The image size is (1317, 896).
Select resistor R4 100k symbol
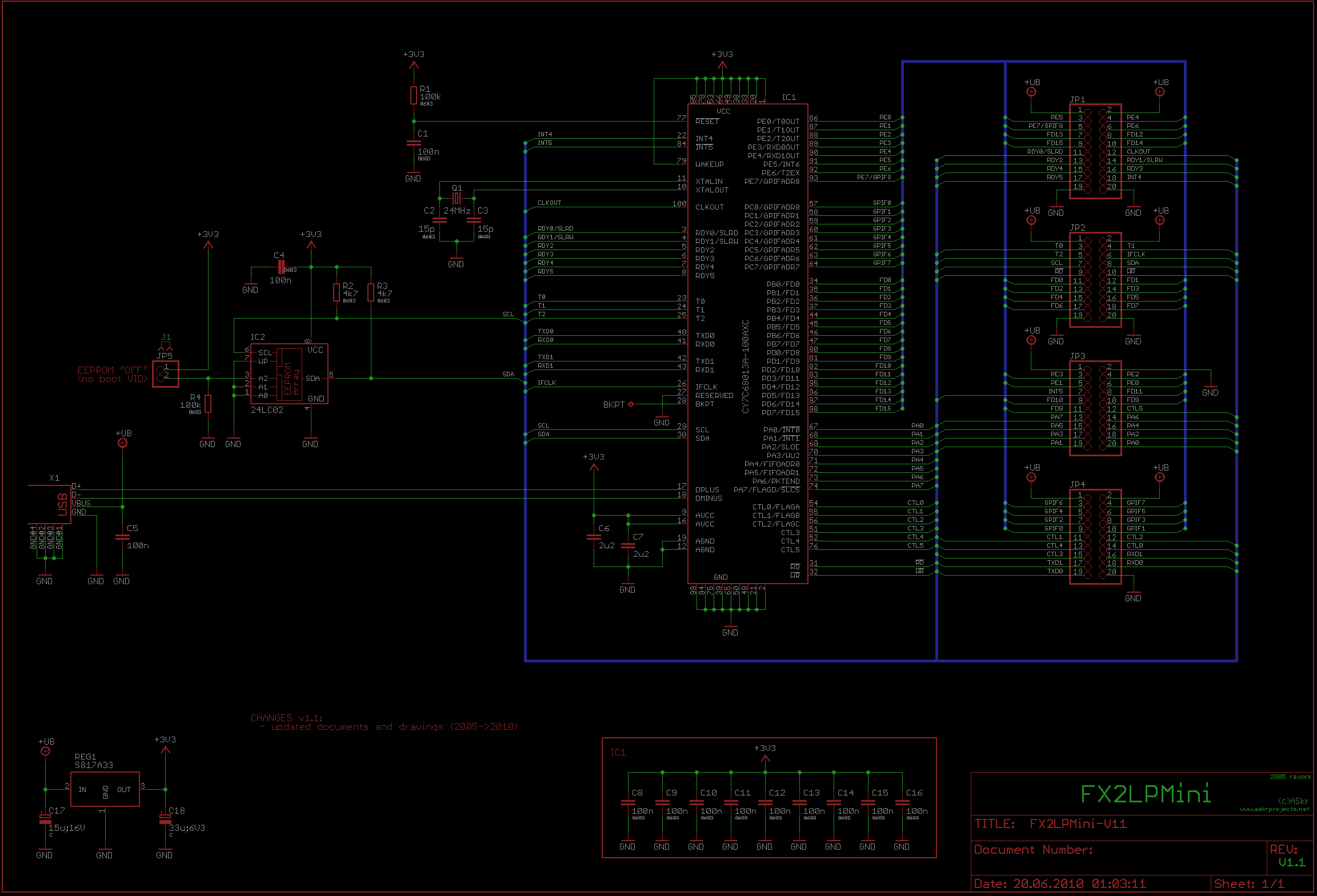208,404
